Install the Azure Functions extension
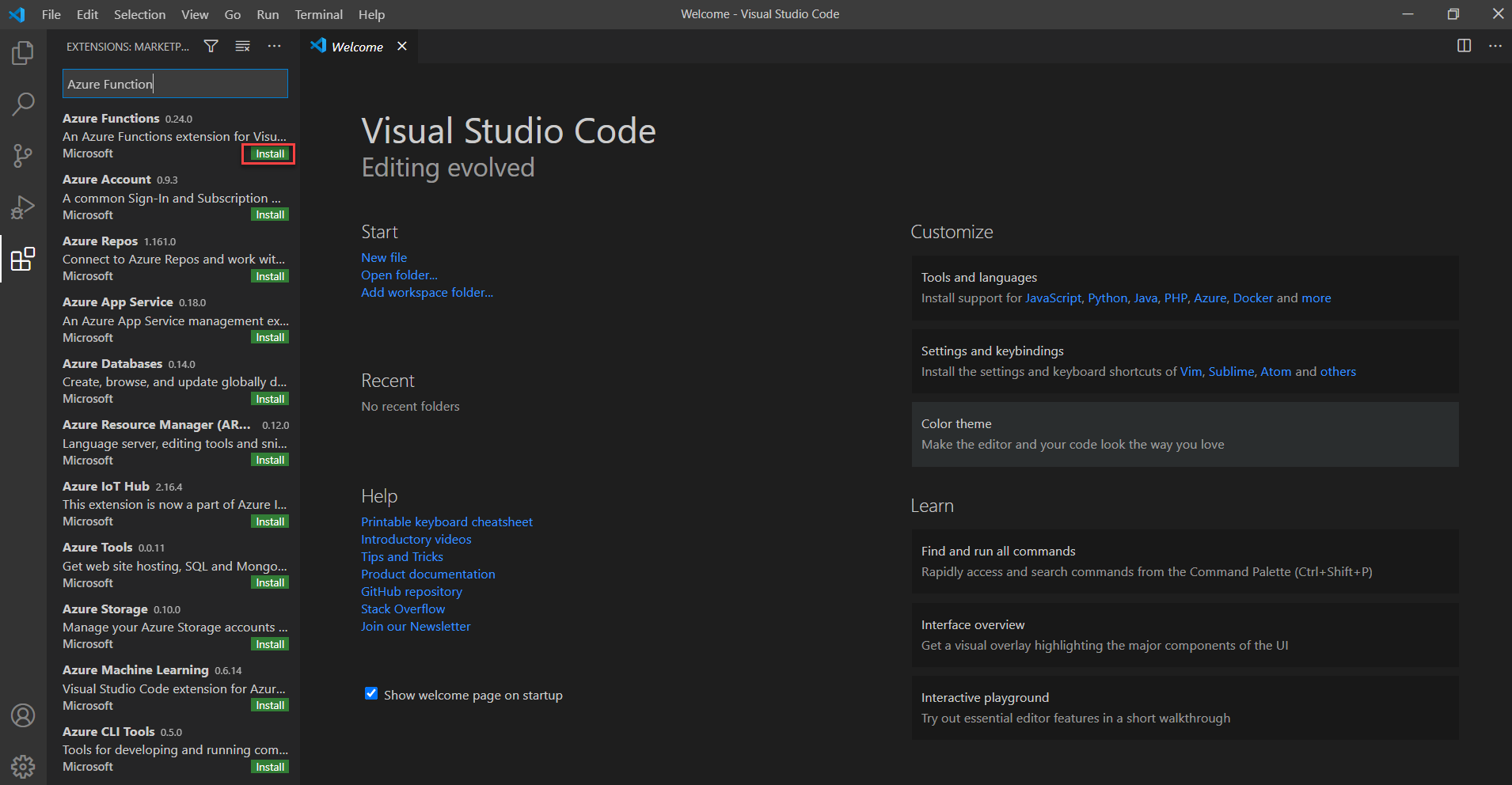The width and height of the screenshot is (1512, 785). pyautogui.click(x=270, y=154)
